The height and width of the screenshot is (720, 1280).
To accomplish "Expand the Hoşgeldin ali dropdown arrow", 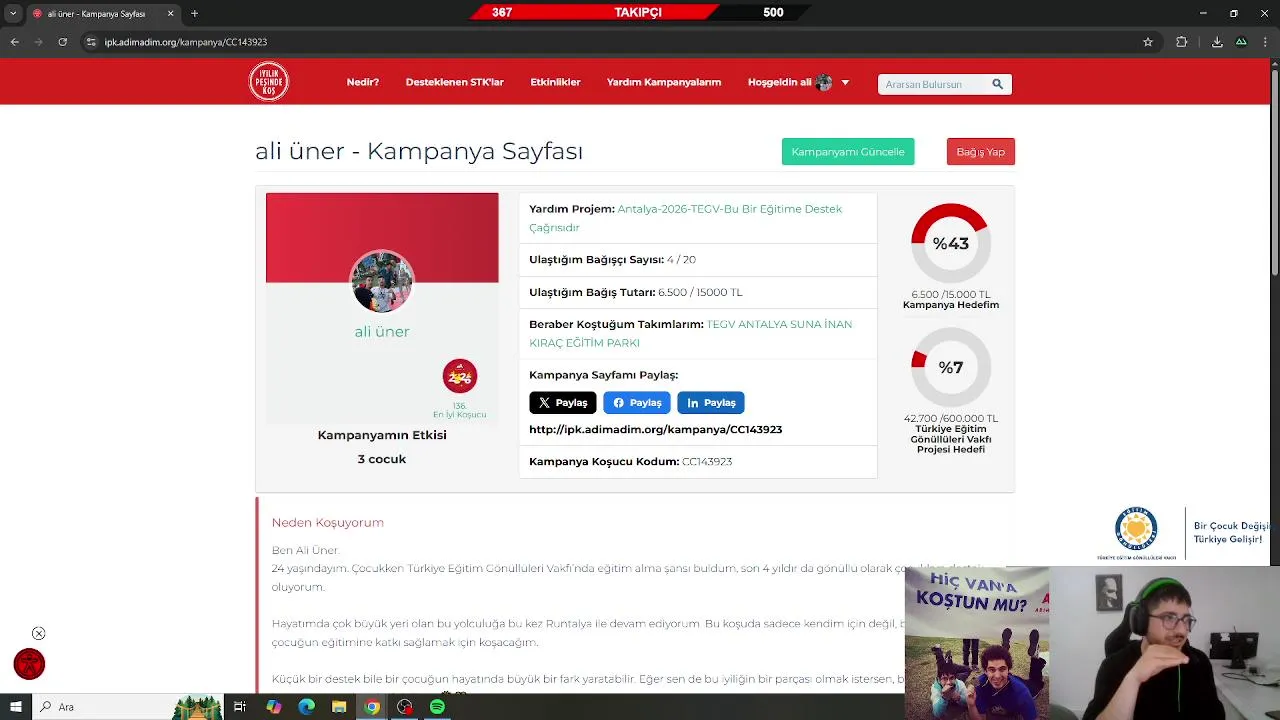I will point(845,82).
